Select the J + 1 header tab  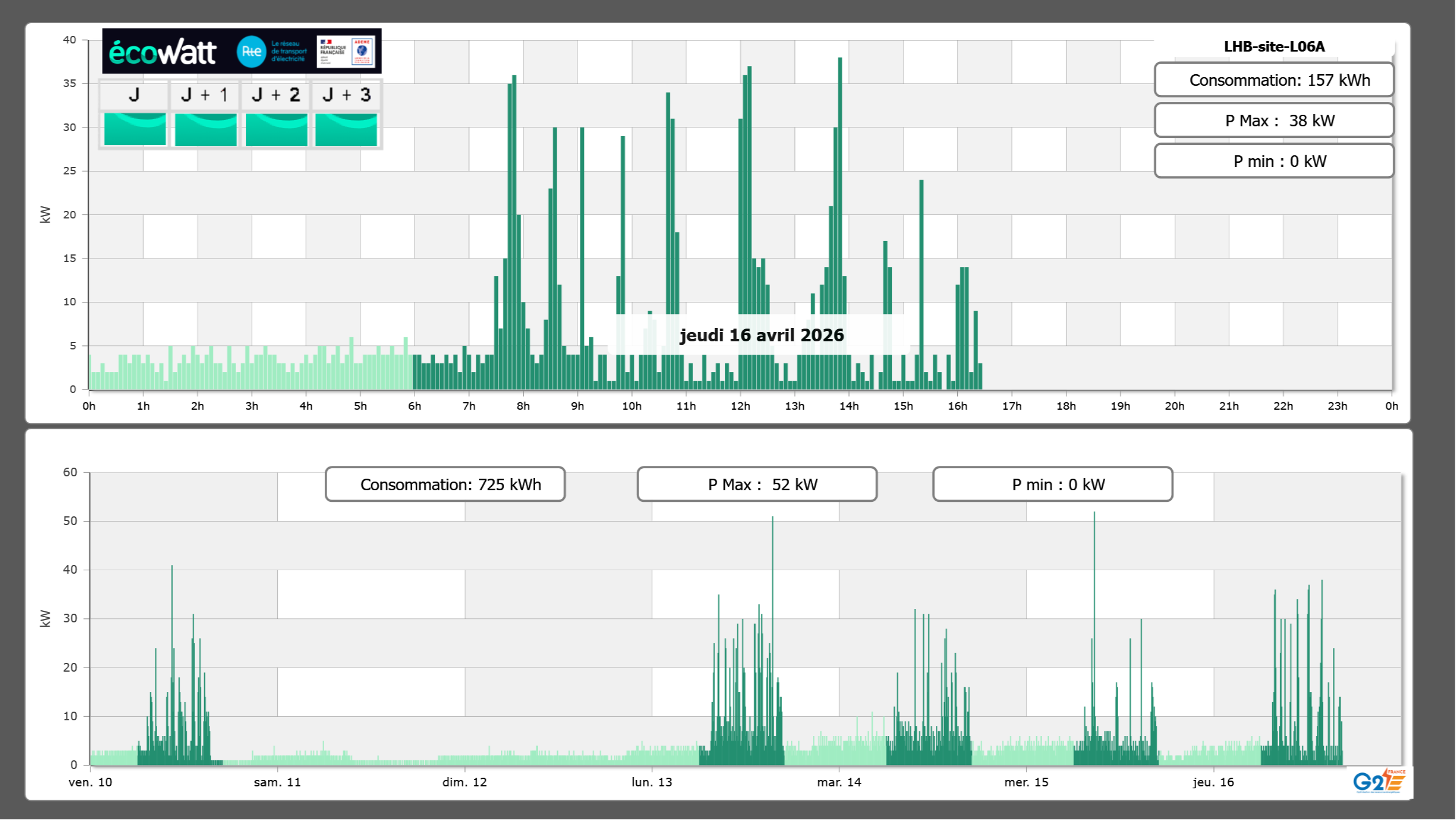[205, 95]
